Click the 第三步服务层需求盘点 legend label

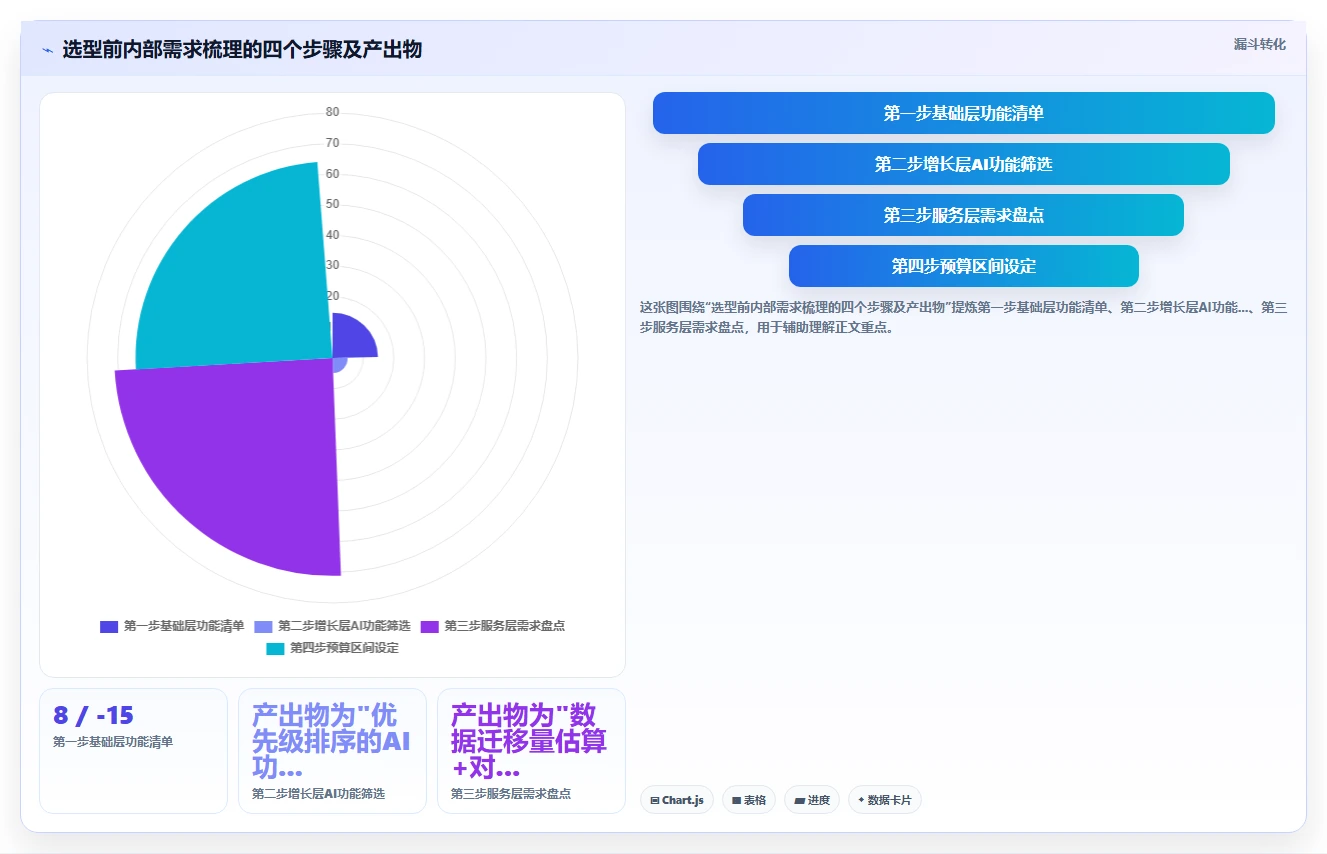[x=504, y=626]
